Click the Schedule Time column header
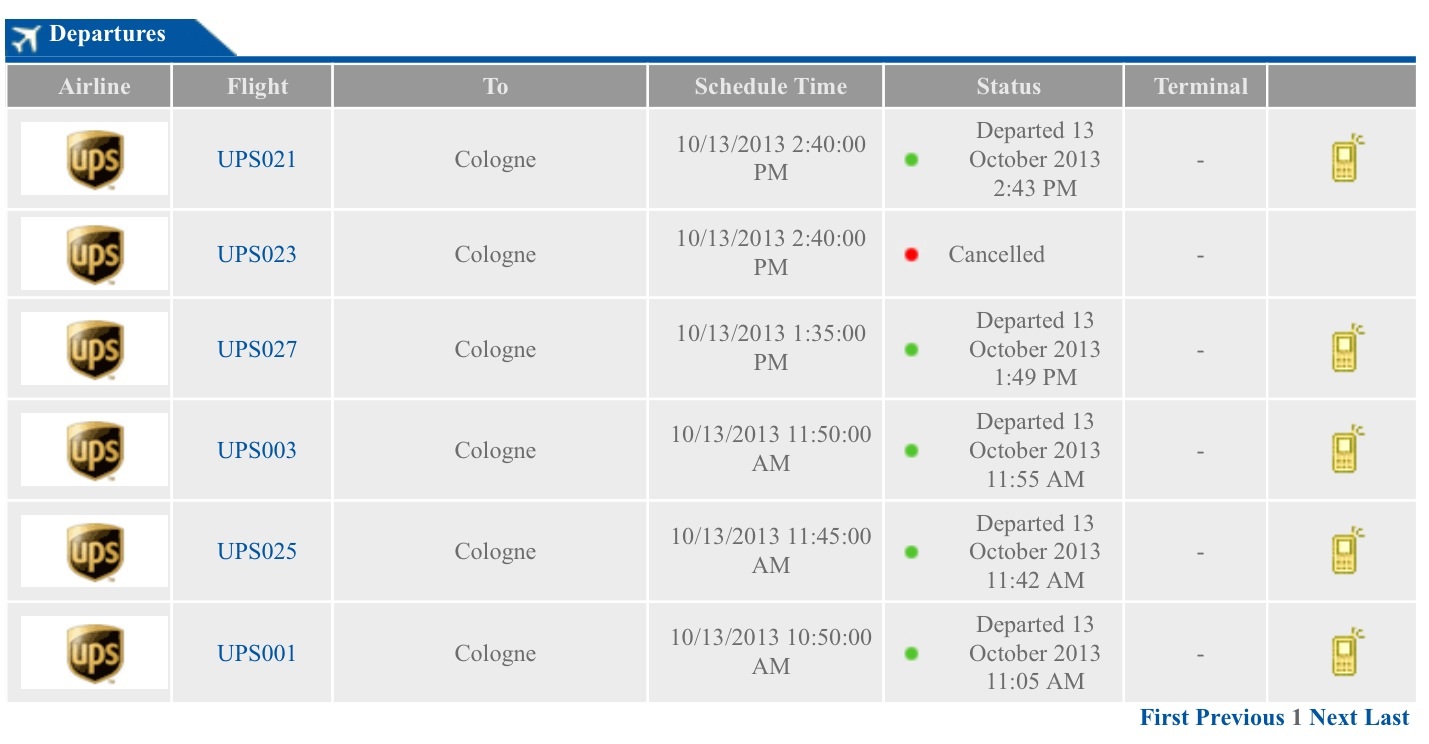 [x=770, y=86]
